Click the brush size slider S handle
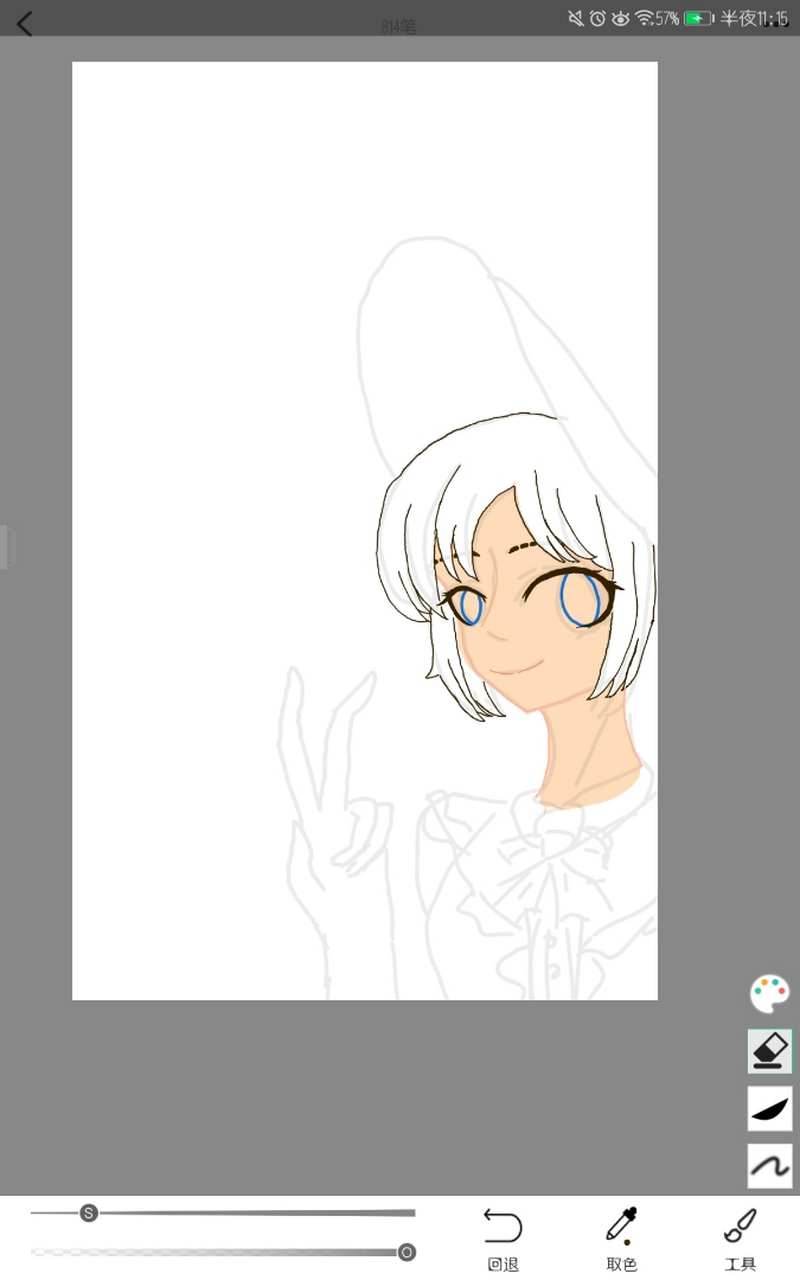 89,1213
